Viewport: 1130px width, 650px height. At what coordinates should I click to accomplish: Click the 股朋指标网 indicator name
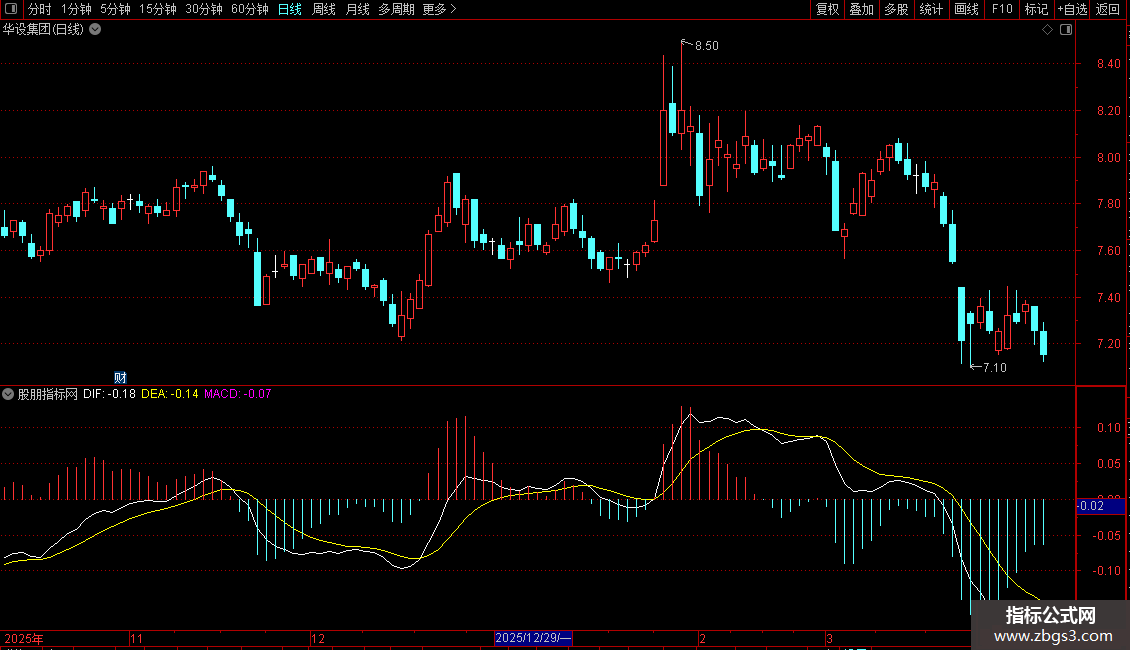point(48,394)
